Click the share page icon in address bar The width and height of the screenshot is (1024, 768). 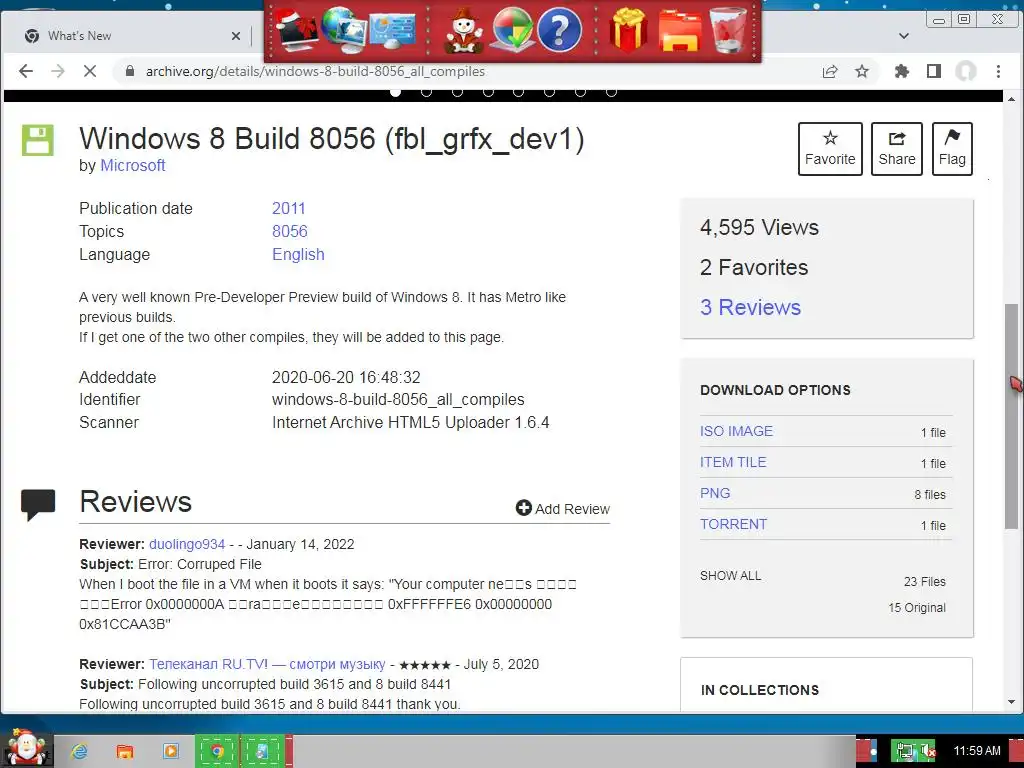(829, 71)
